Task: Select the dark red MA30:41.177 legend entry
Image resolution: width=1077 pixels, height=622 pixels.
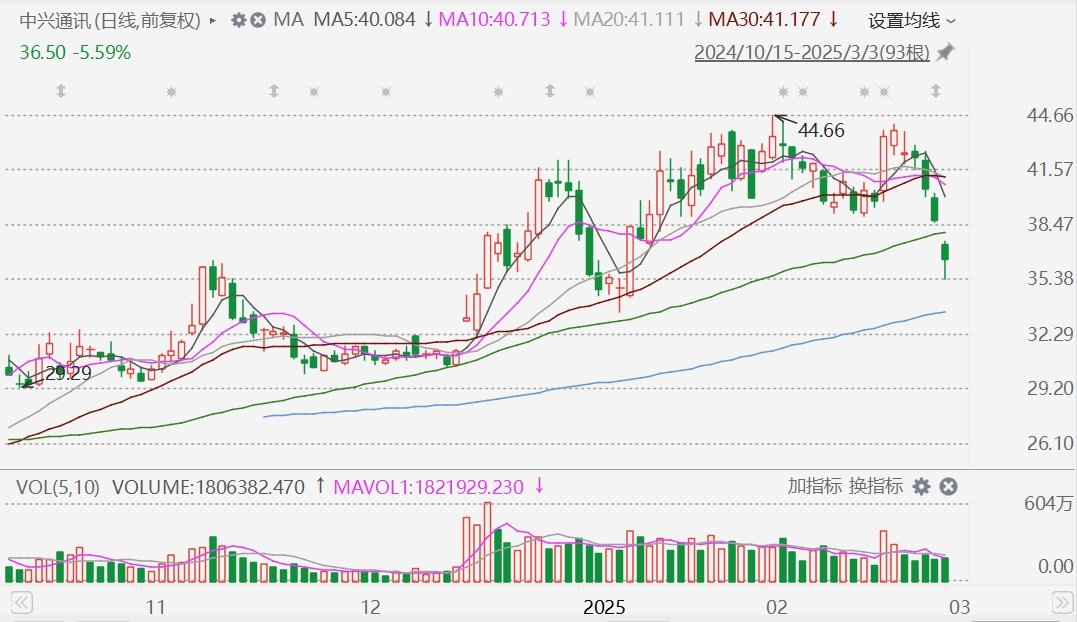Action: [x=764, y=19]
